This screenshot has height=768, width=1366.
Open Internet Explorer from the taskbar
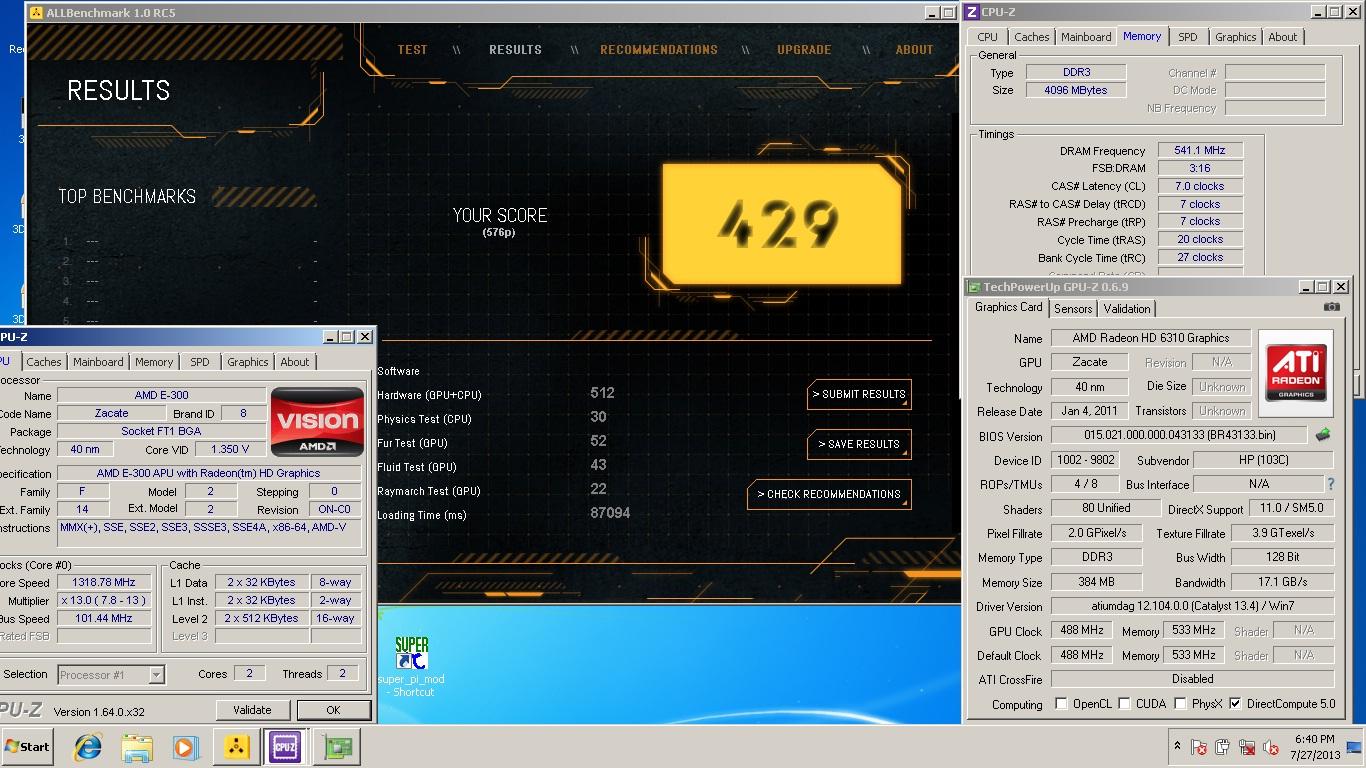click(x=88, y=746)
